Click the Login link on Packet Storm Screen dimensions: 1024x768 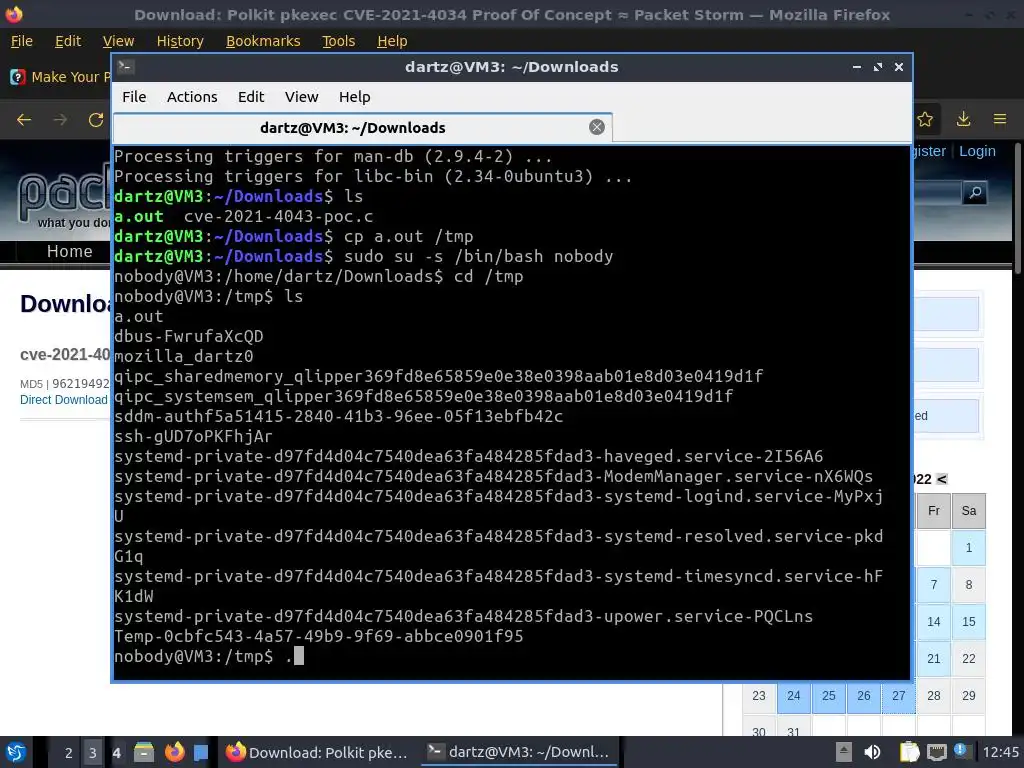point(977,151)
